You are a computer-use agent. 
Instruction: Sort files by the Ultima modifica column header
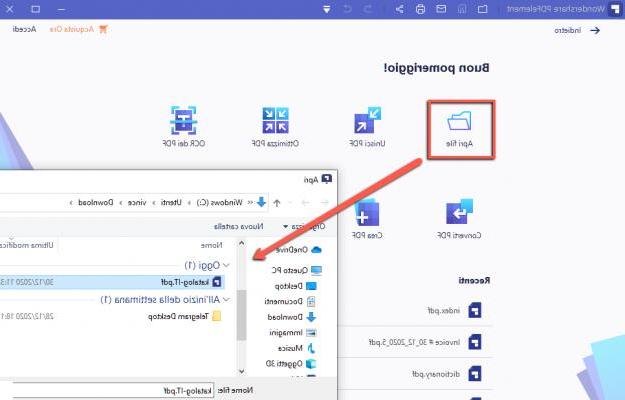[x=26, y=245]
